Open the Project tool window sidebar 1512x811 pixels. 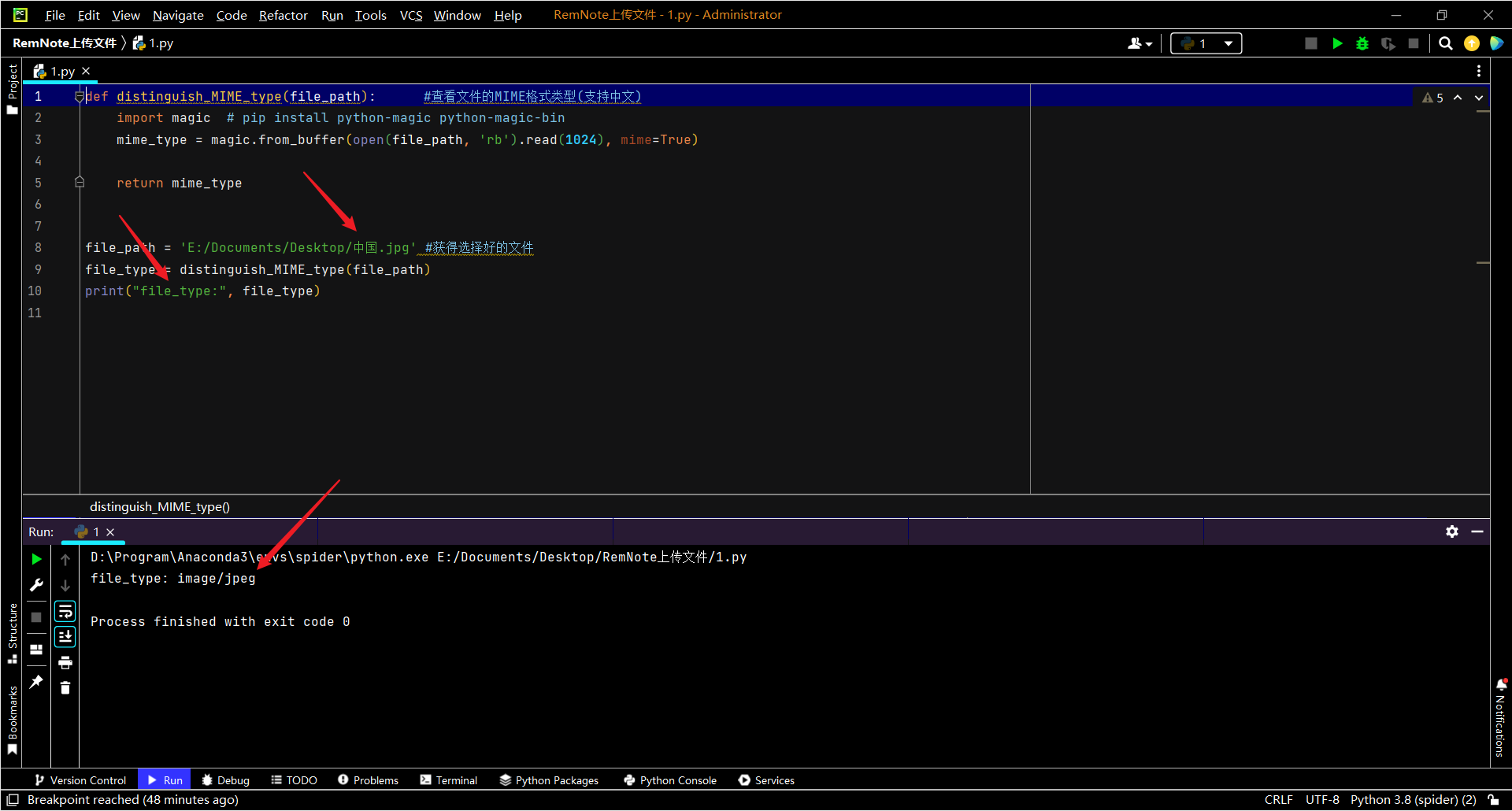click(12, 90)
